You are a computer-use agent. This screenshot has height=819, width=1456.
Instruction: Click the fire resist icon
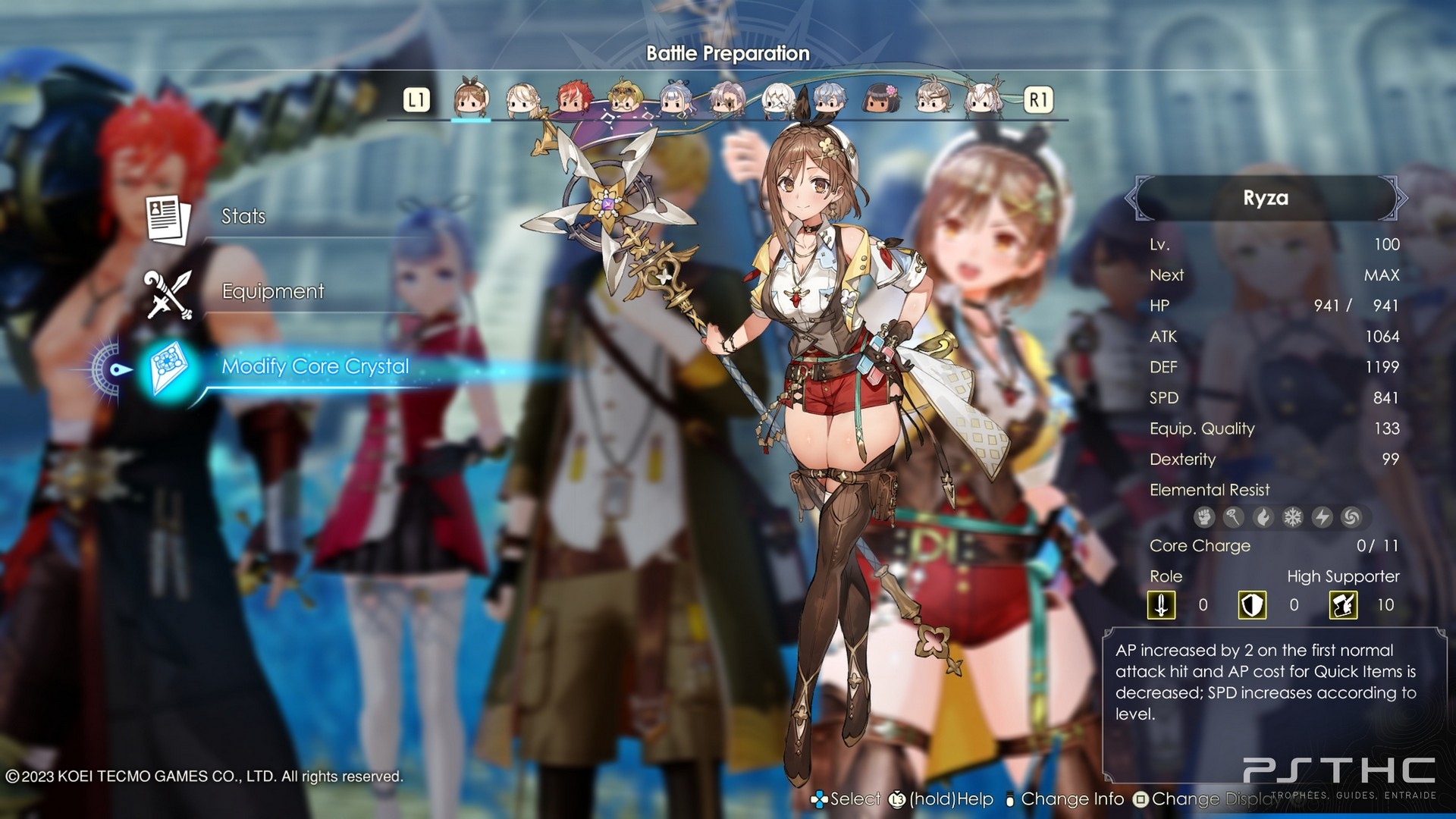click(1263, 517)
